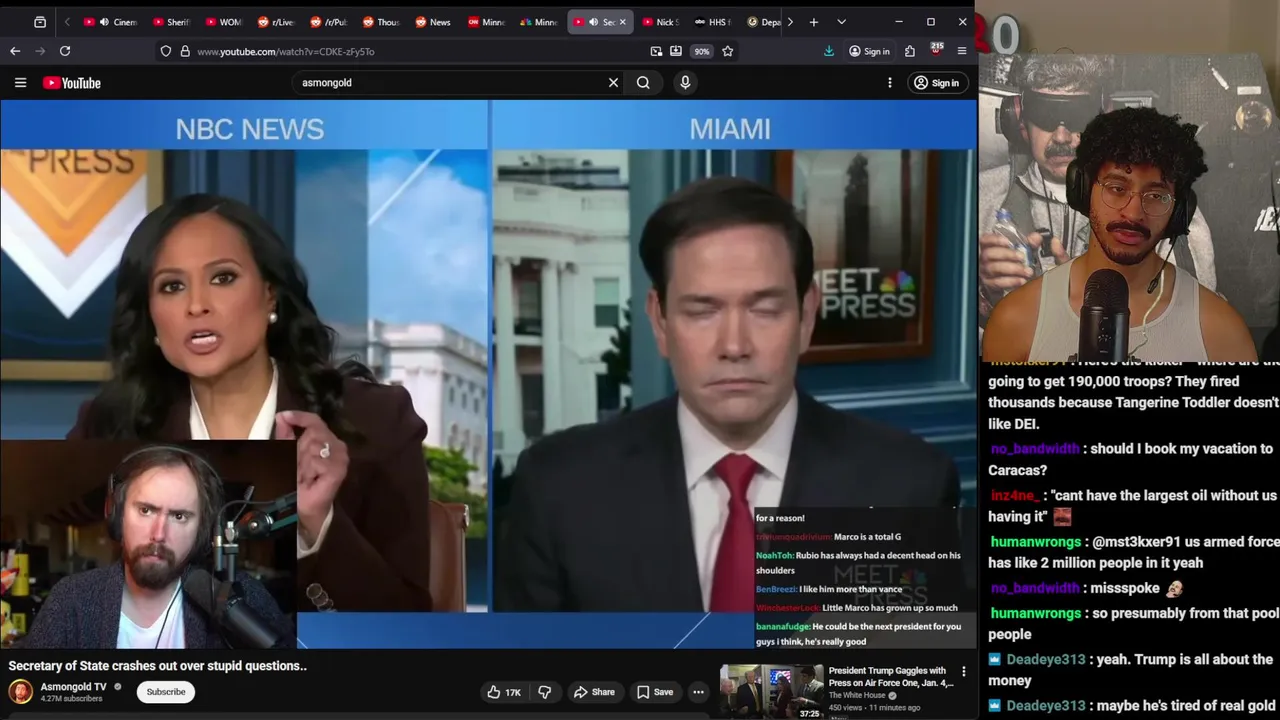This screenshot has width=1280, height=720.
Task: Mute audio on the Cinem tab
Action: [104, 22]
